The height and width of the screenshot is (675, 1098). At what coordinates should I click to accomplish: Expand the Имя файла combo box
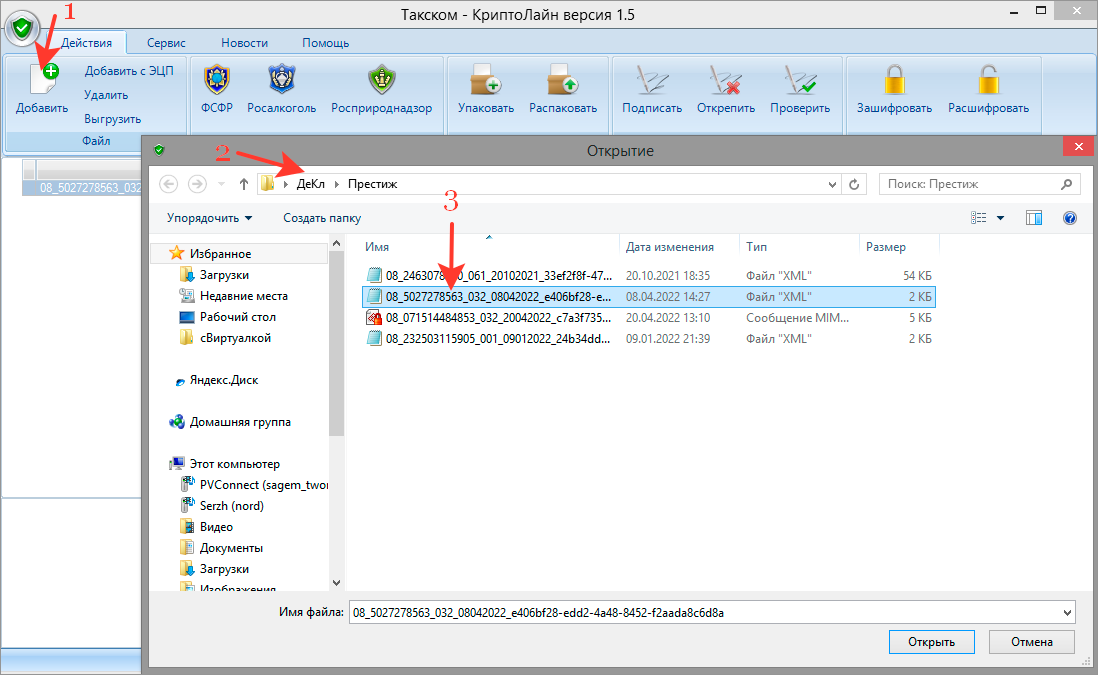click(1067, 613)
